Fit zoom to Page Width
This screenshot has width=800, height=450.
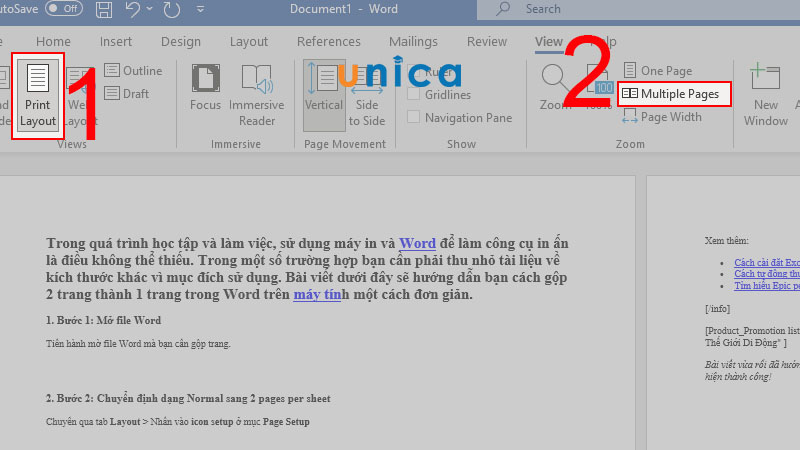pyautogui.click(x=662, y=117)
